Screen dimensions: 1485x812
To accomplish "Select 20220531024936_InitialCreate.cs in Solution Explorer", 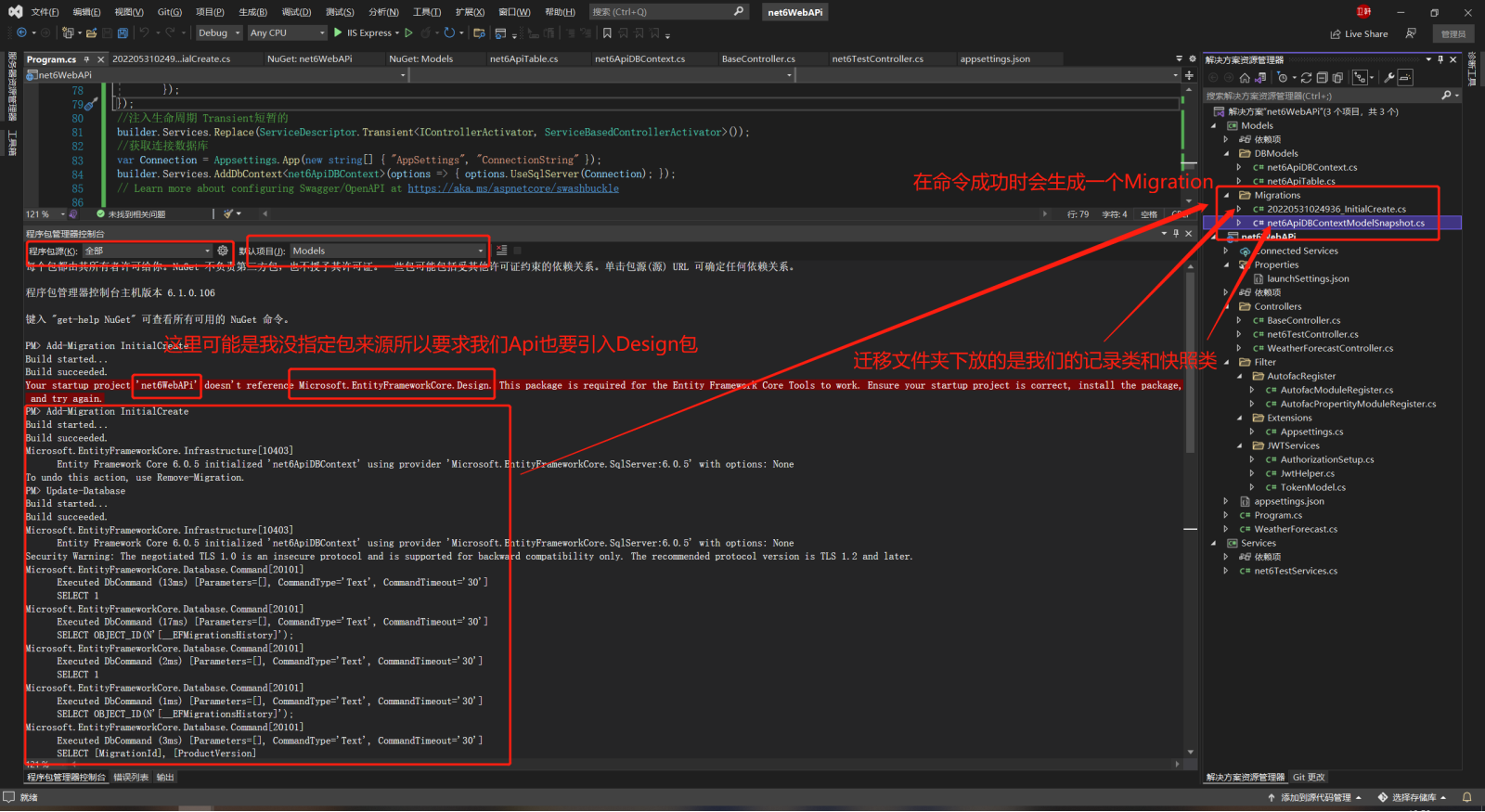I will click(x=1336, y=210).
